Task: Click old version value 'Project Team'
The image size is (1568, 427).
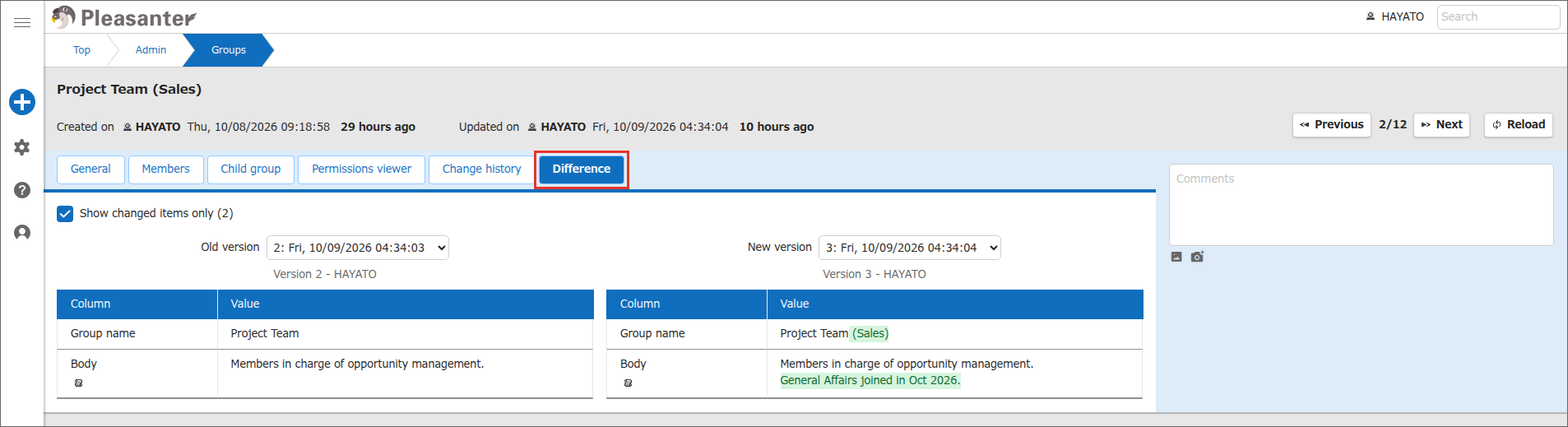Action: coord(265,334)
